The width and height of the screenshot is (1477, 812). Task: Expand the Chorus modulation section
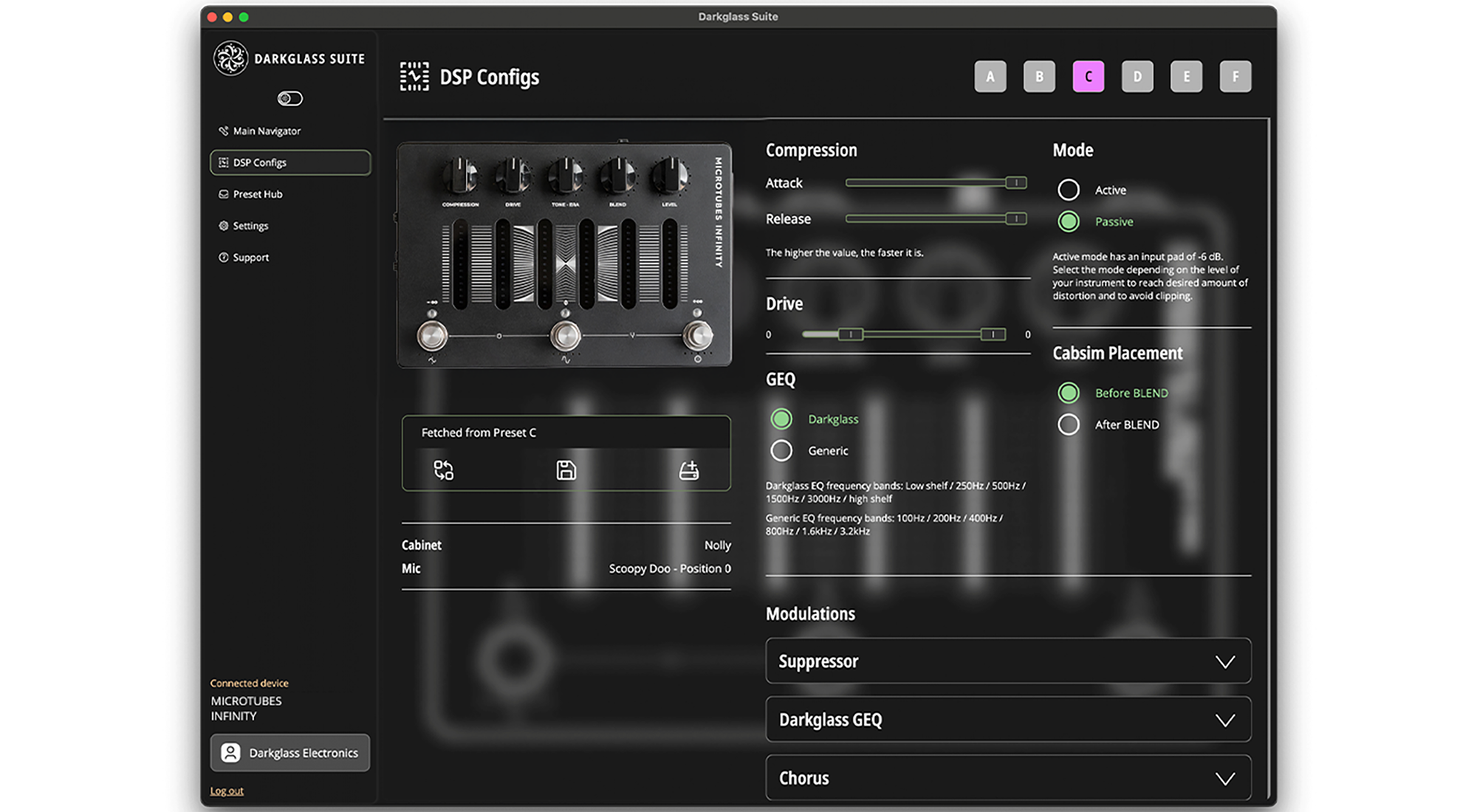point(1008,777)
